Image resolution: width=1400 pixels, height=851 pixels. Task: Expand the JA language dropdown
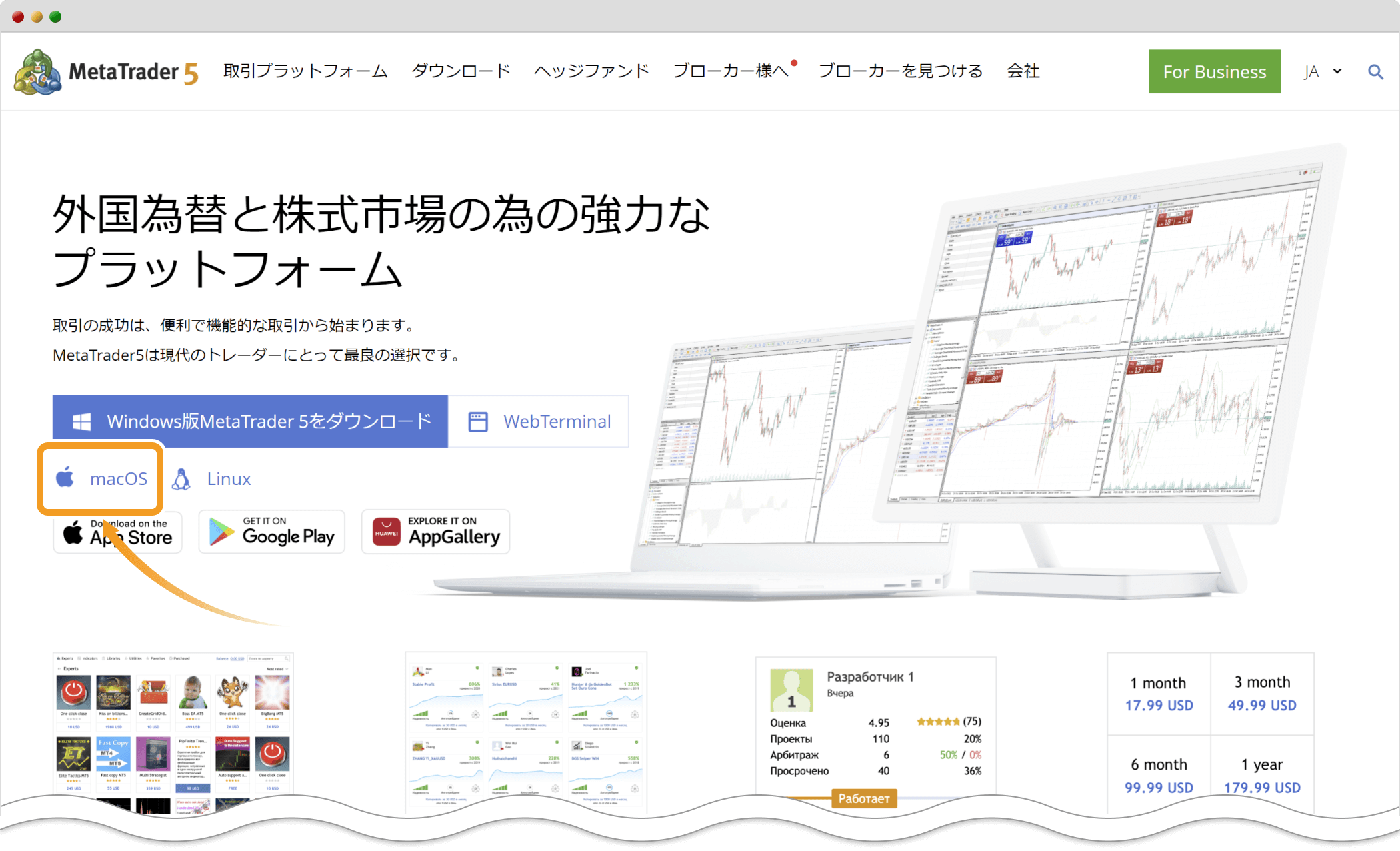point(1320,71)
